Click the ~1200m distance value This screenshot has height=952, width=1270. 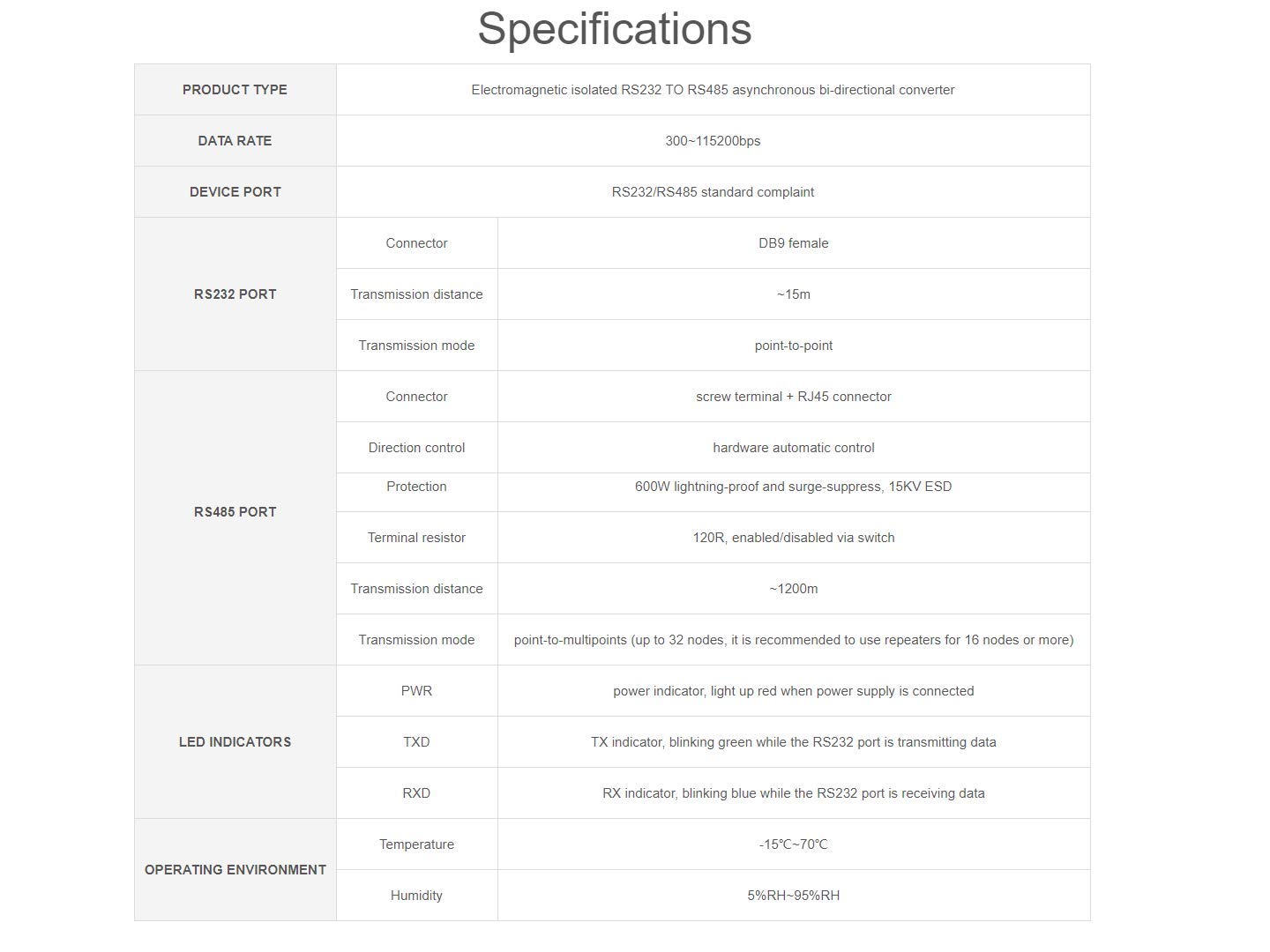pyautogui.click(x=794, y=589)
